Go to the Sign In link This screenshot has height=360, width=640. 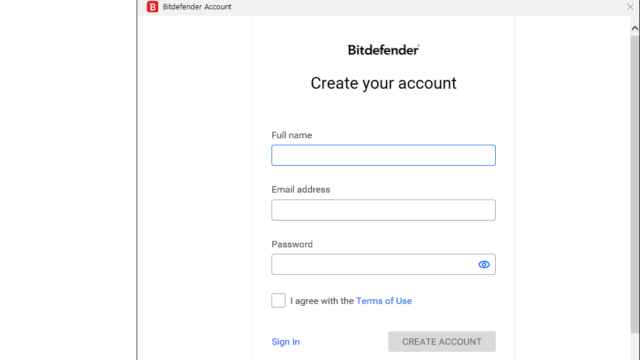pos(285,342)
